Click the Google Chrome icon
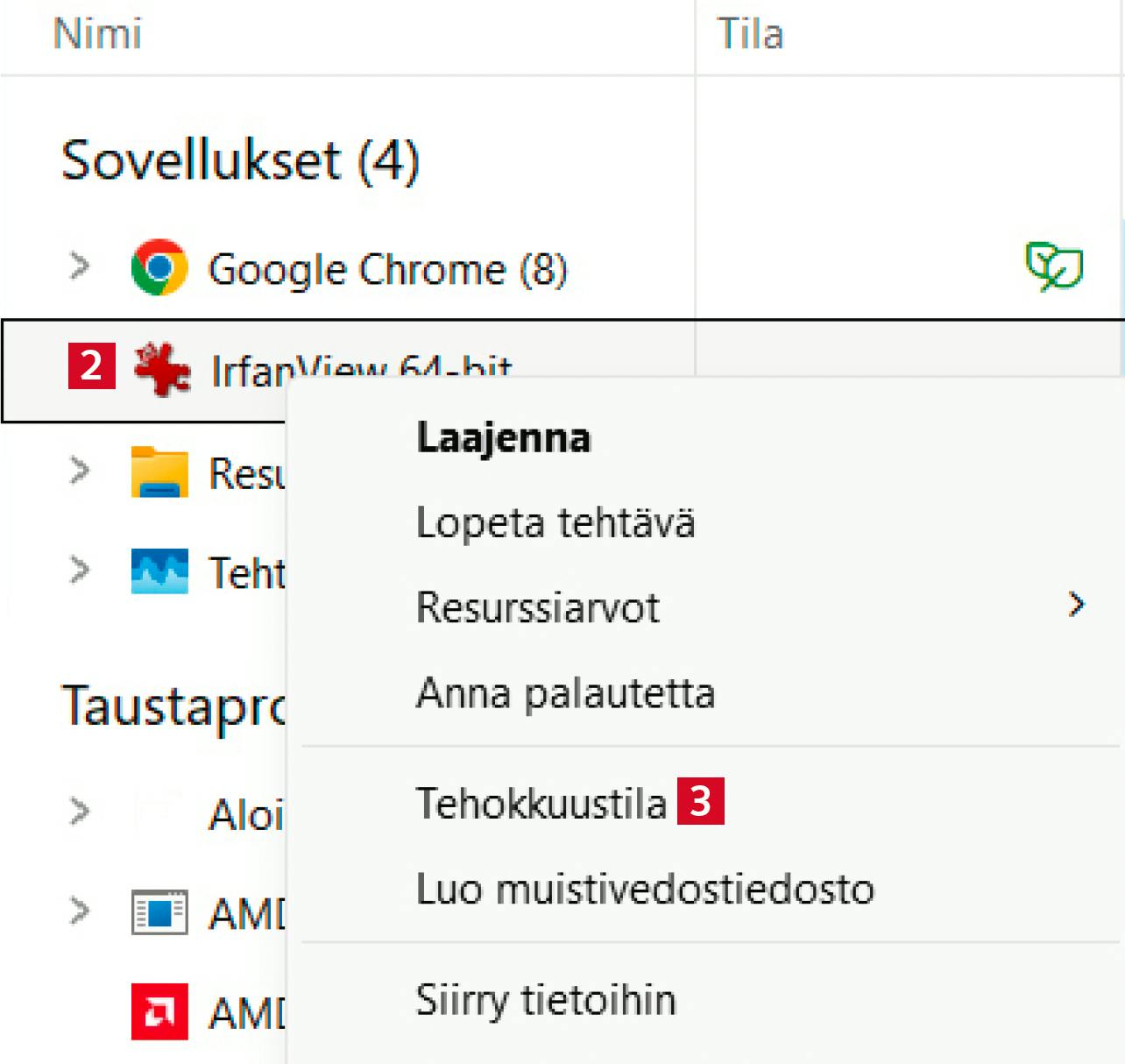 pos(159,267)
